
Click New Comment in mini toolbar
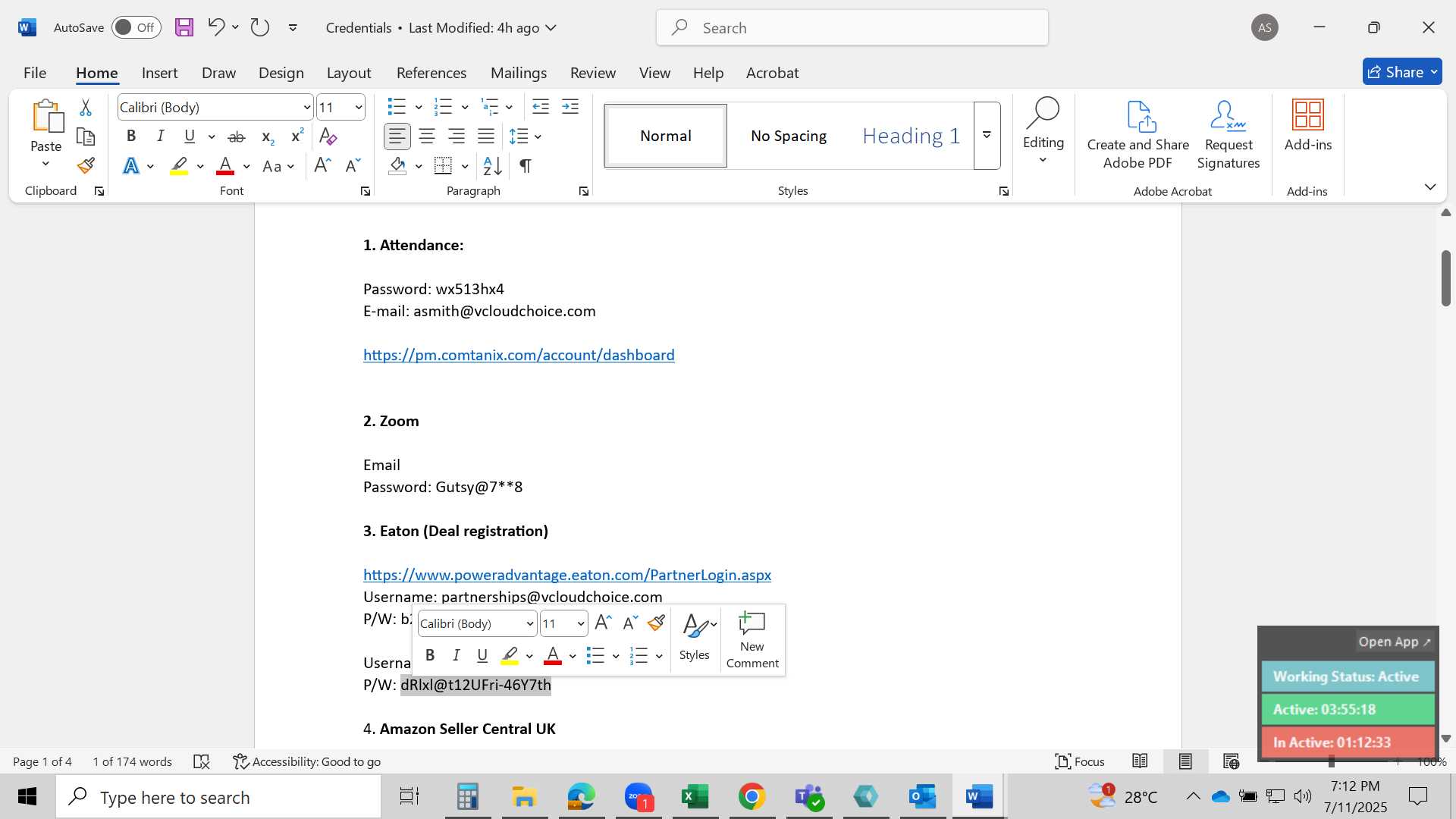752,640
